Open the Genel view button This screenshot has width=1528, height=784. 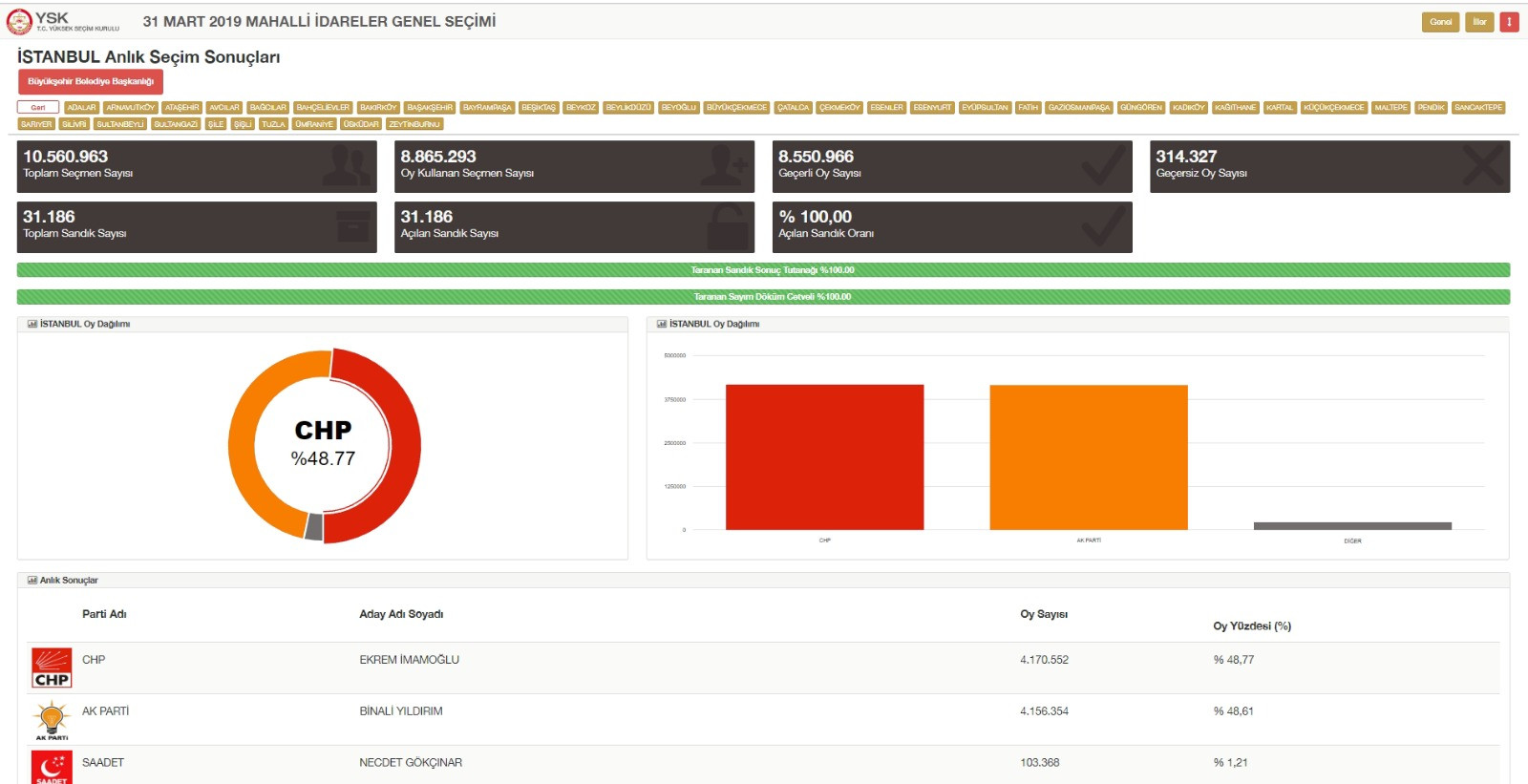(1440, 22)
